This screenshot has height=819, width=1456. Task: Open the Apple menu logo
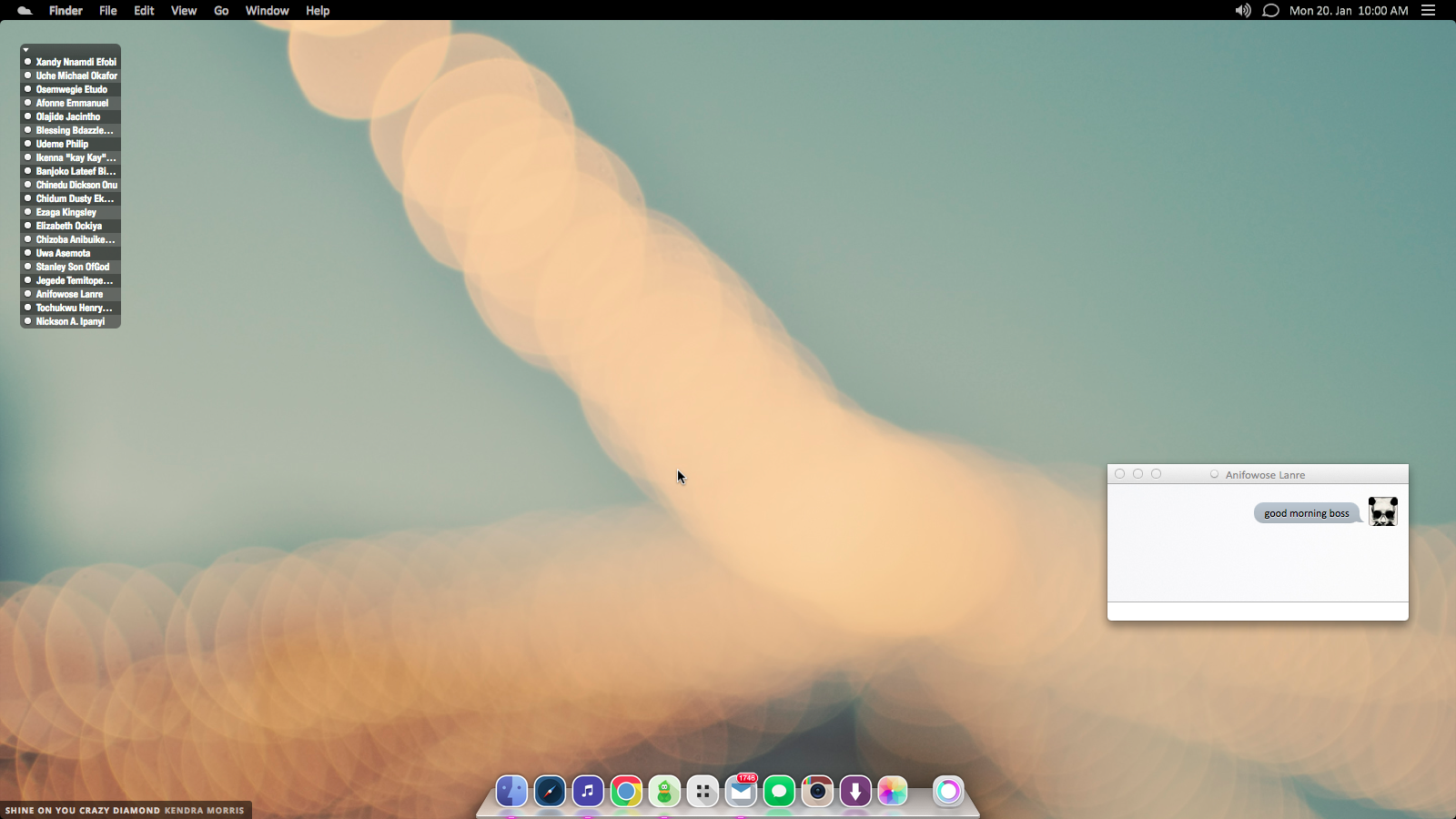[x=25, y=11]
